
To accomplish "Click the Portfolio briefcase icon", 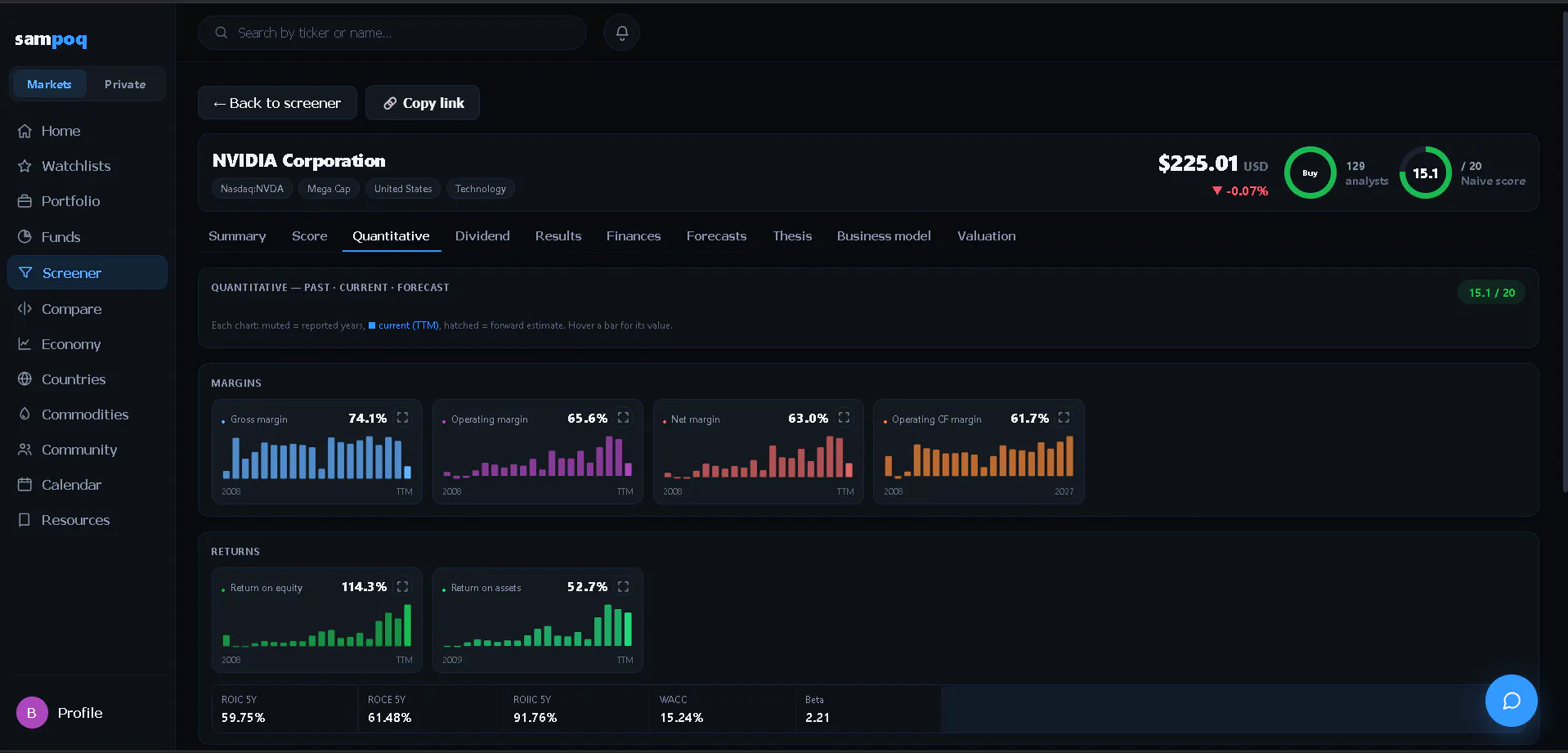I will (25, 201).
